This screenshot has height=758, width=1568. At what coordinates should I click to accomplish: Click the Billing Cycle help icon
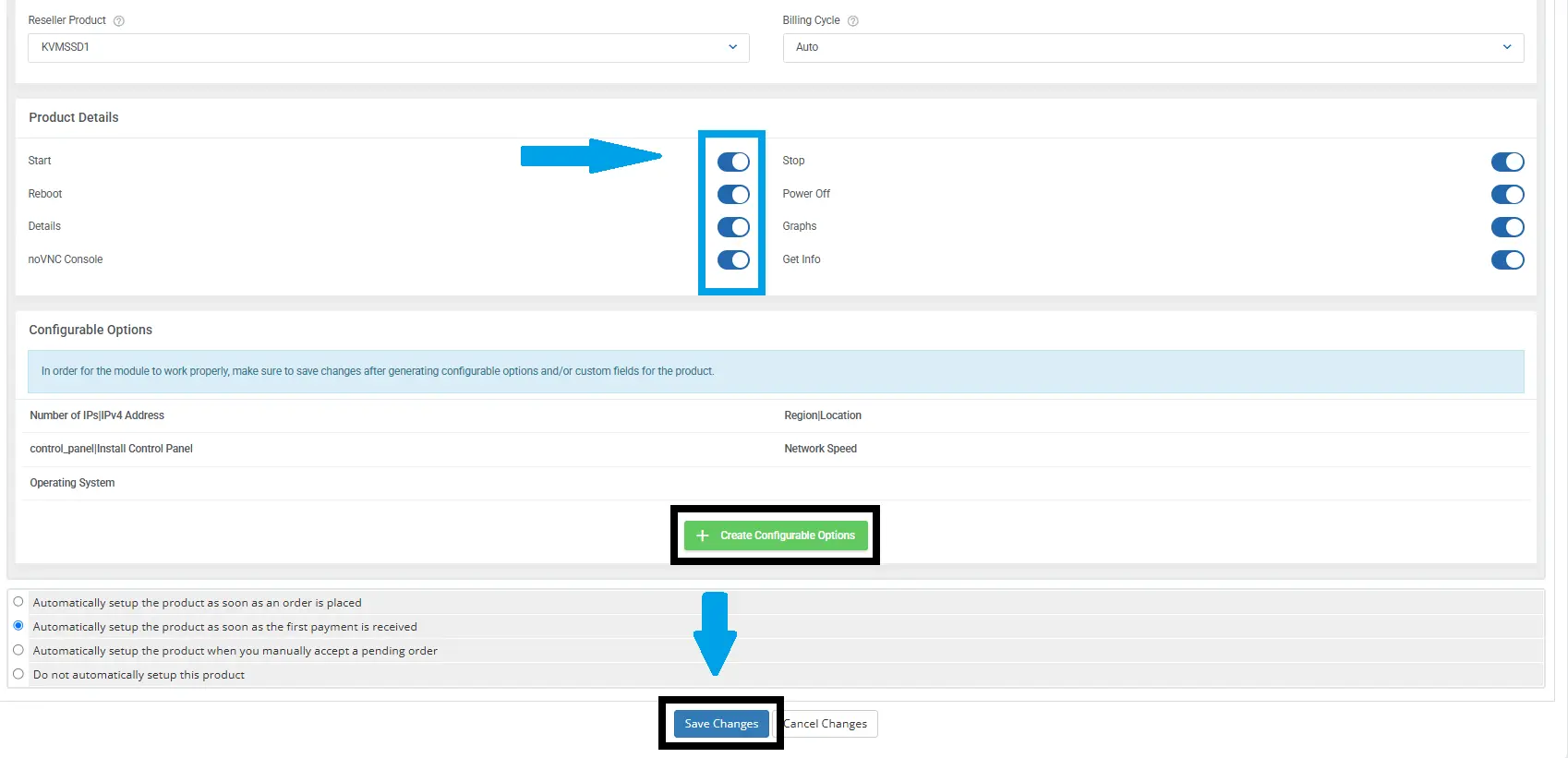click(x=852, y=21)
